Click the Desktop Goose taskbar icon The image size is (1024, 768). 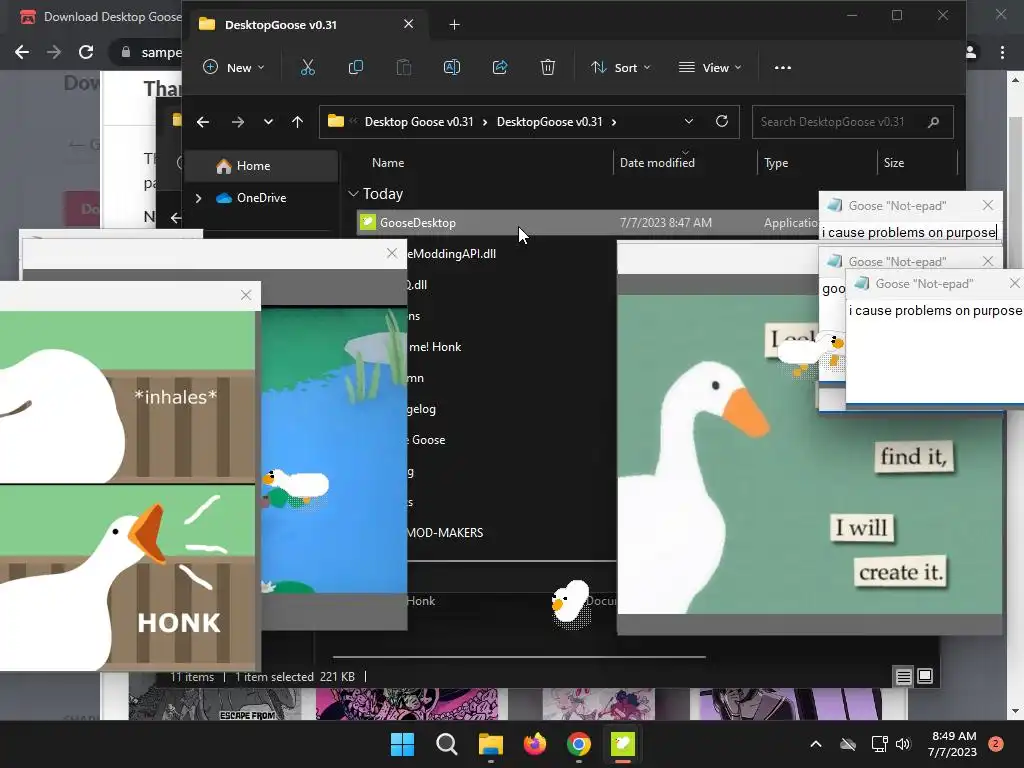point(623,744)
